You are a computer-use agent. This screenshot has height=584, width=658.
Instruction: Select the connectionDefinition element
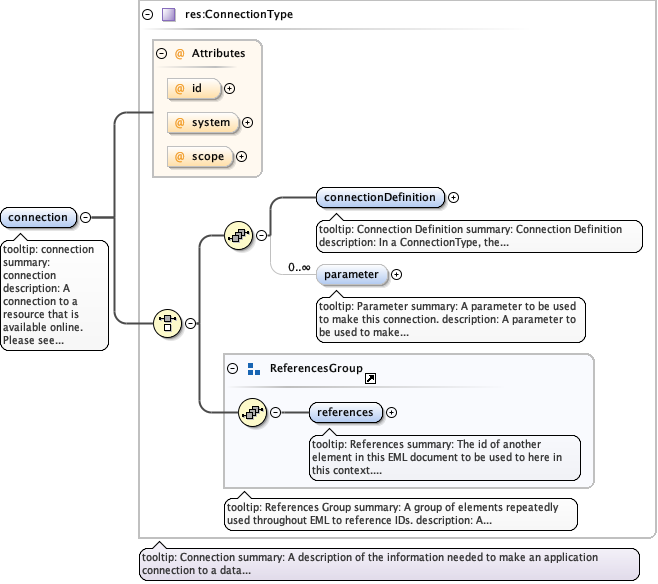pyautogui.click(x=379, y=197)
